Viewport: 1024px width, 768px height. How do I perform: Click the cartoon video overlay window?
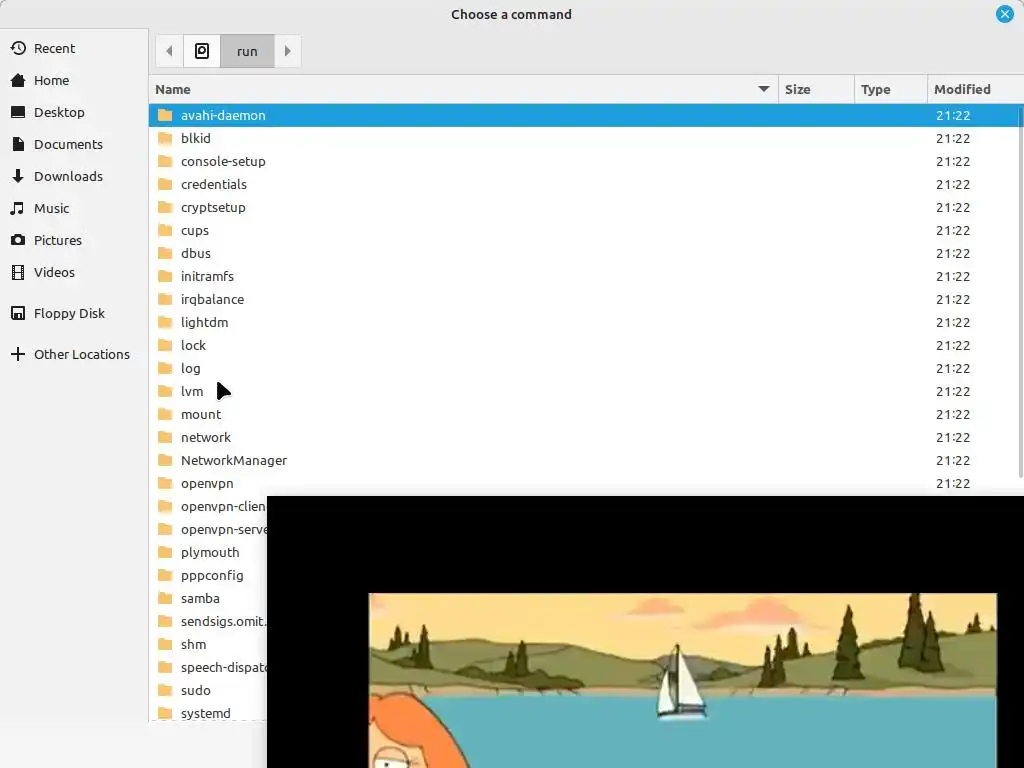click(645, 632)
